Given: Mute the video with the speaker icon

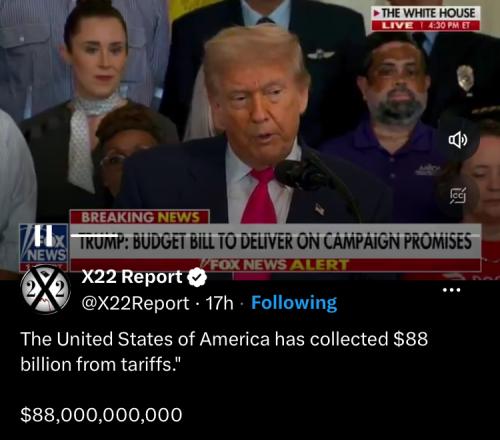Looking at the screenshot, I should 458,140.
